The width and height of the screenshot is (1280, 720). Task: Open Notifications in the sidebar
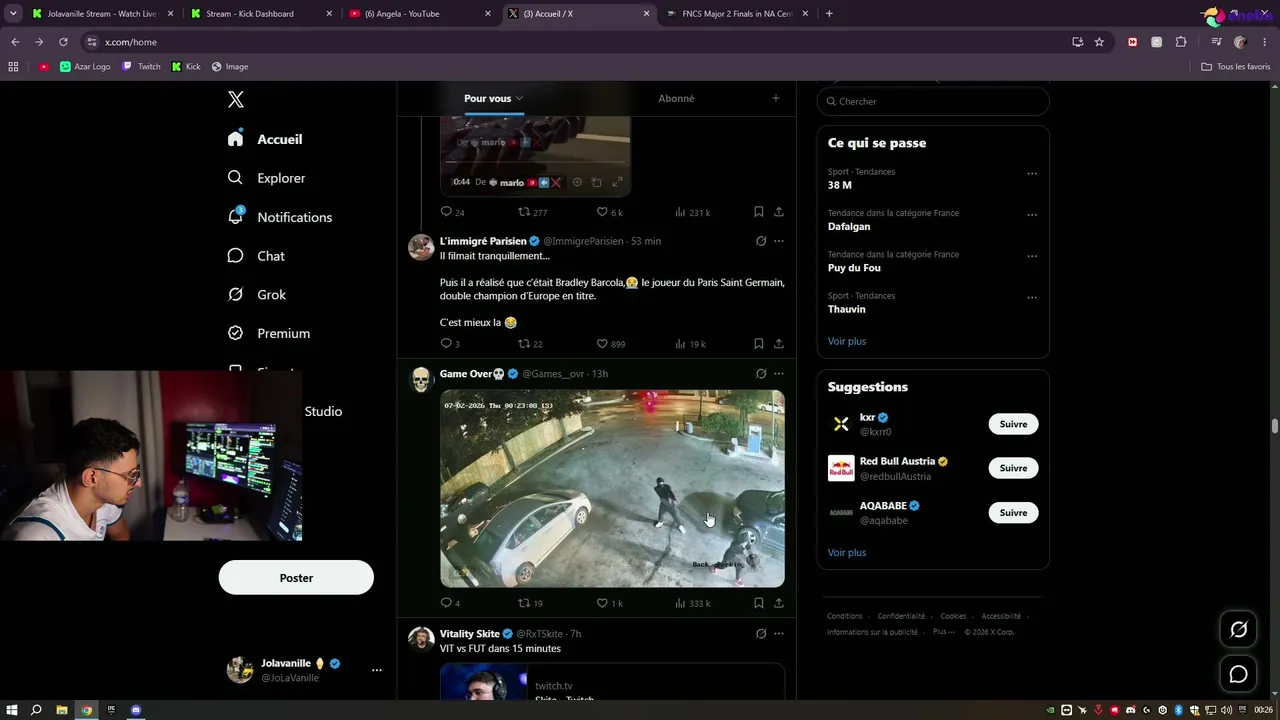(x=279, y=217)
